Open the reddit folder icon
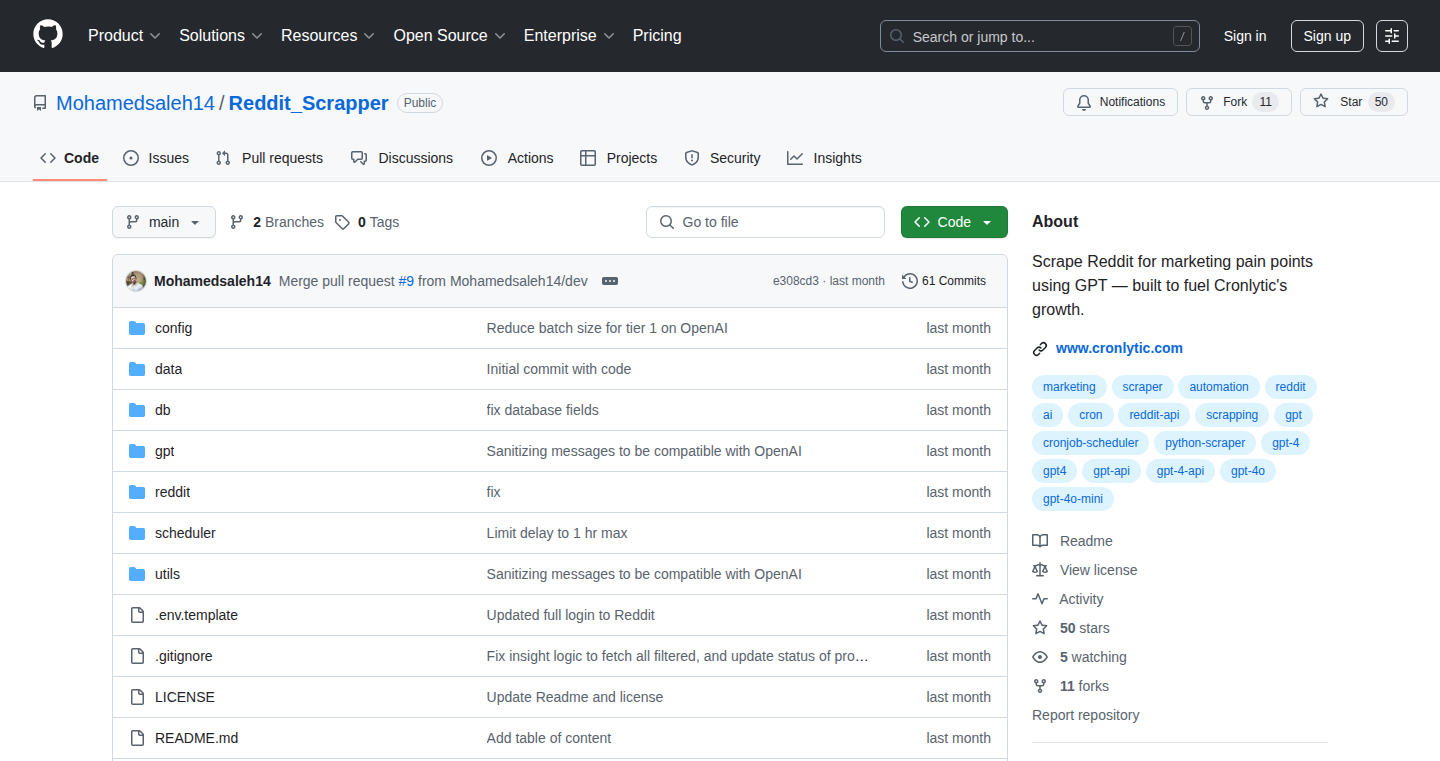This screenshot has height=761, width=1440. [137, 492]
